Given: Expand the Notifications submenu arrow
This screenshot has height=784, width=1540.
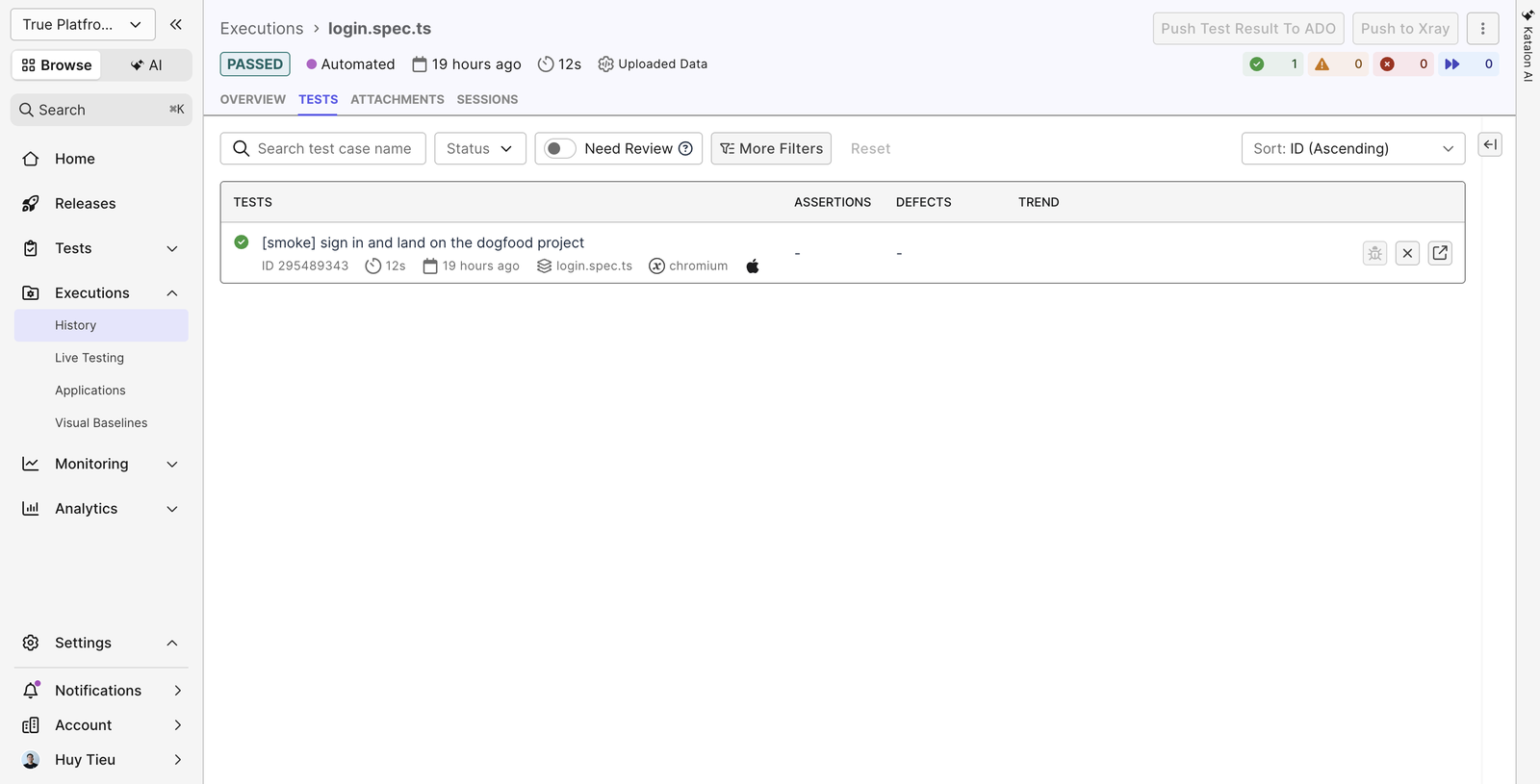Looking at the screenshot, I should [177, 691].
